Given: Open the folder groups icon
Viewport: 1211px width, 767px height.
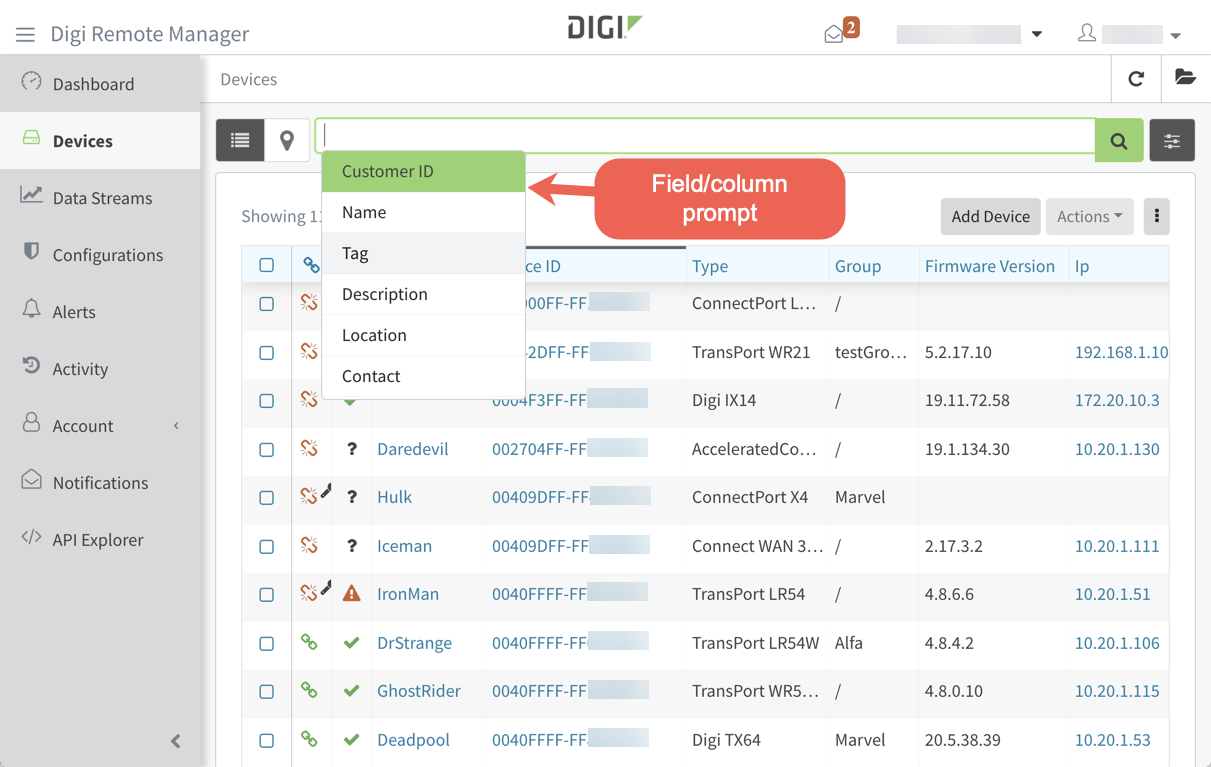Looking at the screenshot, I should [1185, 78].
